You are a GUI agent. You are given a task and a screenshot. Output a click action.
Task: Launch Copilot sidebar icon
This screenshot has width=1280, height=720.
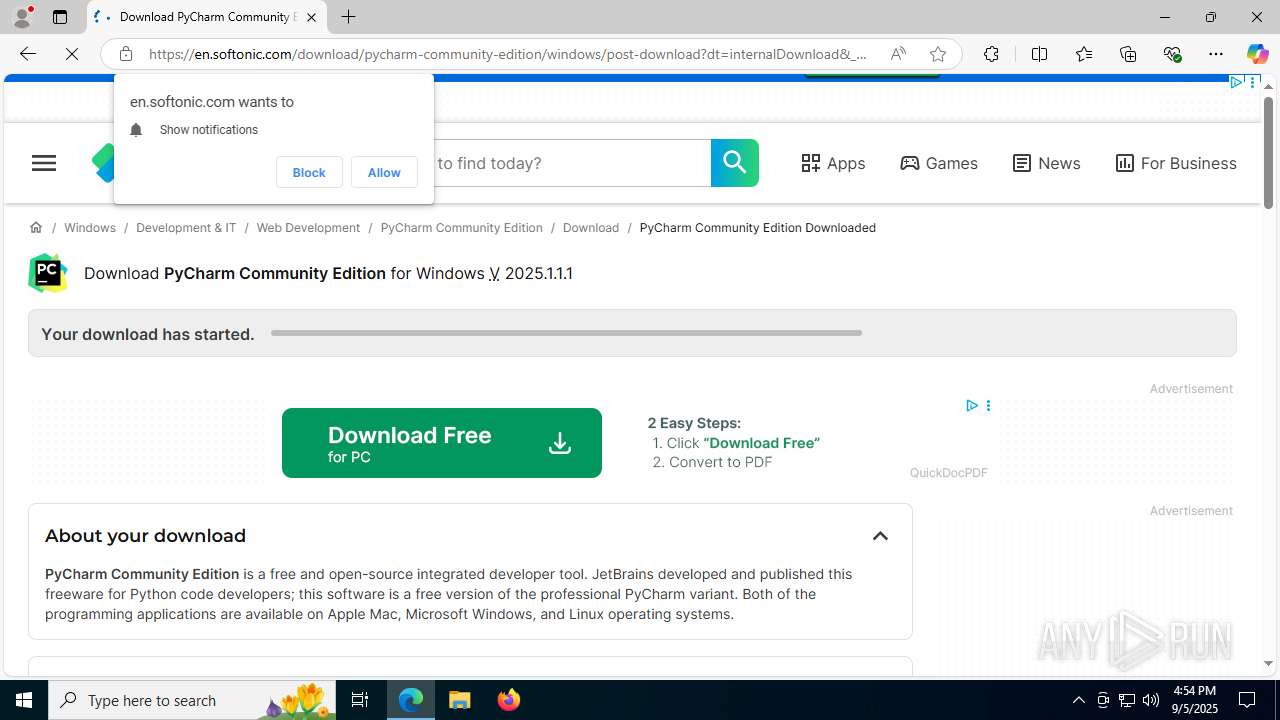pos(1257,54)
